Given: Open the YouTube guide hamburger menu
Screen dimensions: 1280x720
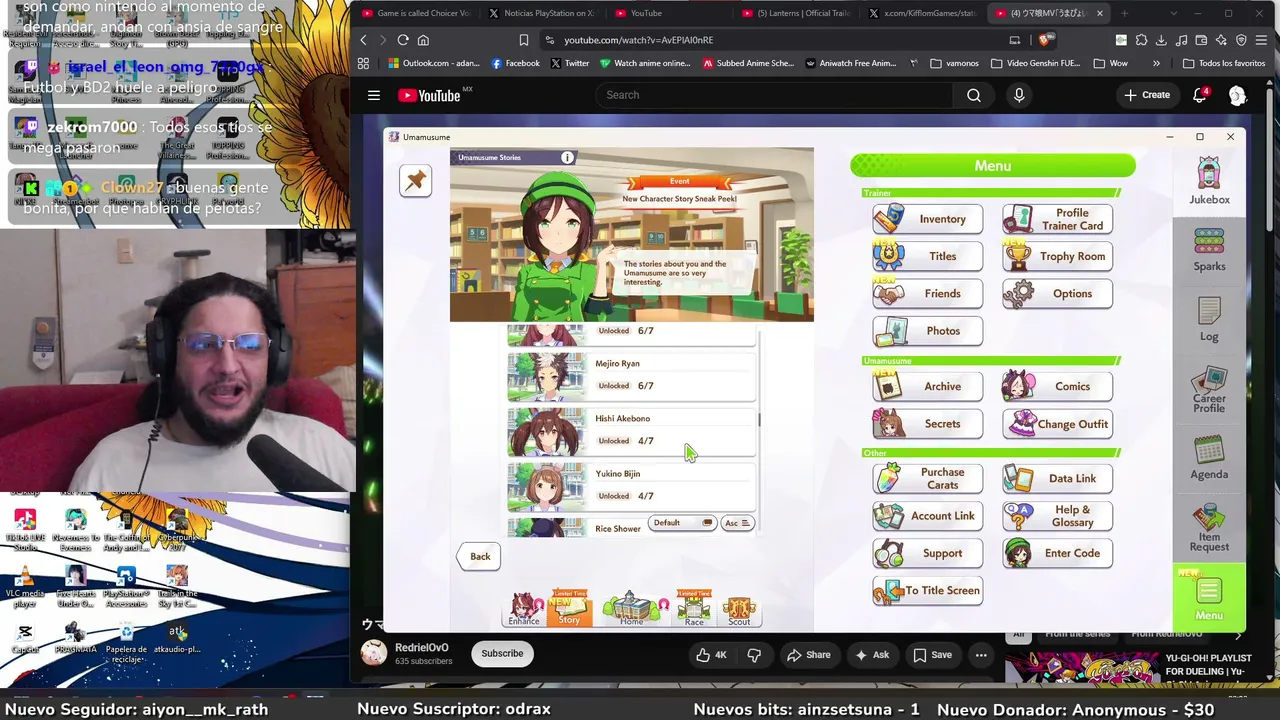Looking at the screenshot, I should (x=374, y=96).
